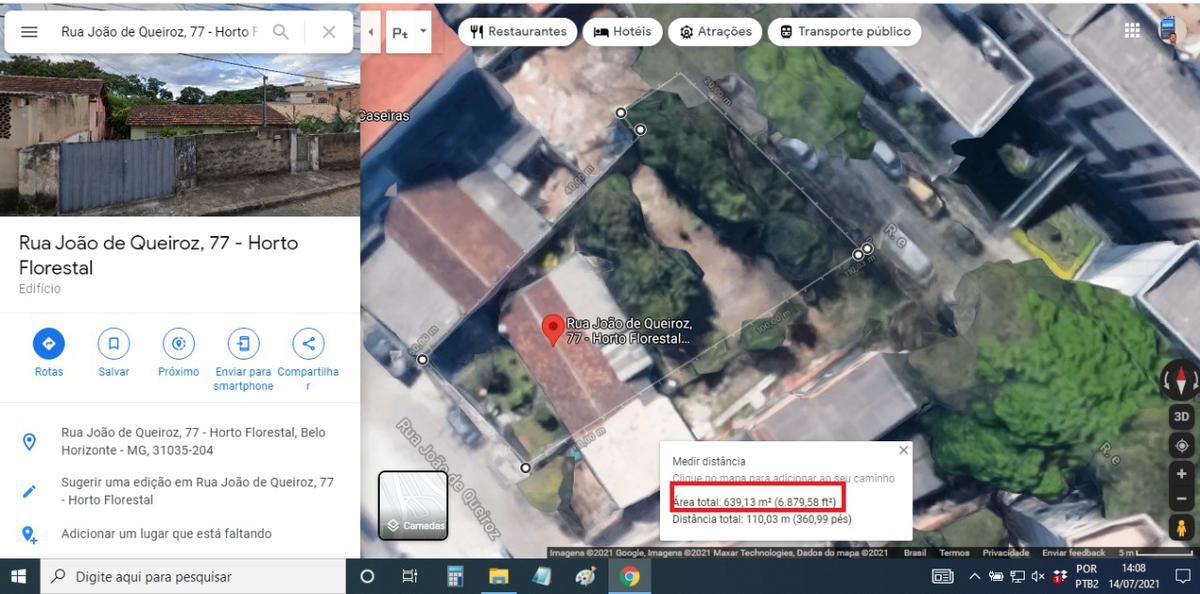Filter by Hotéis

(622, 31)
